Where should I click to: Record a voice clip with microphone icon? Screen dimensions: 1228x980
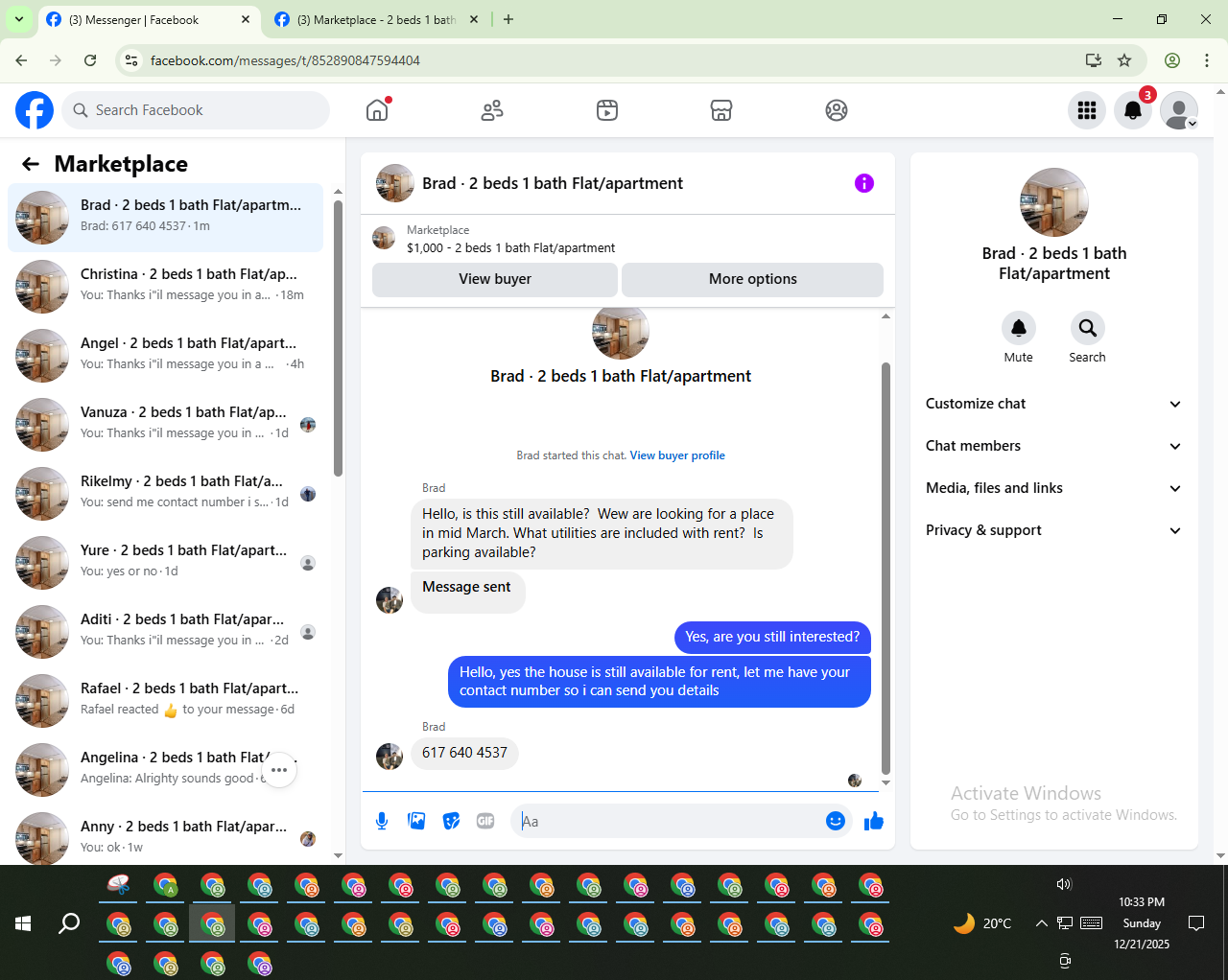[382, 821]
